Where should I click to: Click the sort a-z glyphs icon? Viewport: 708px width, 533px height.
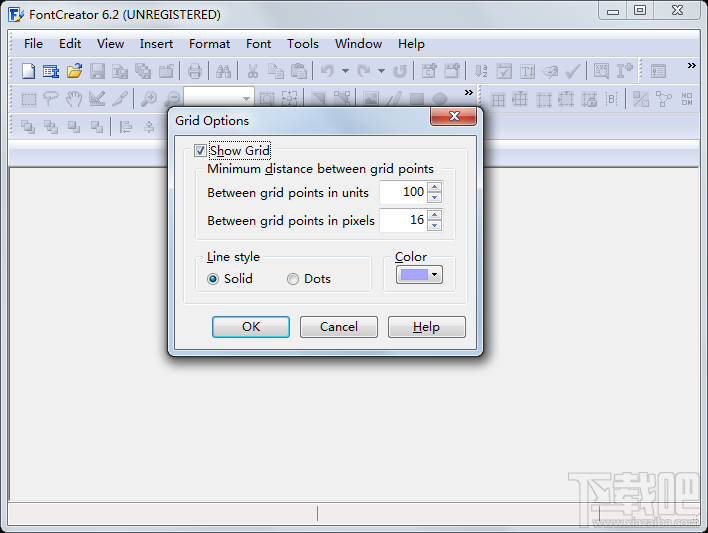481,71
